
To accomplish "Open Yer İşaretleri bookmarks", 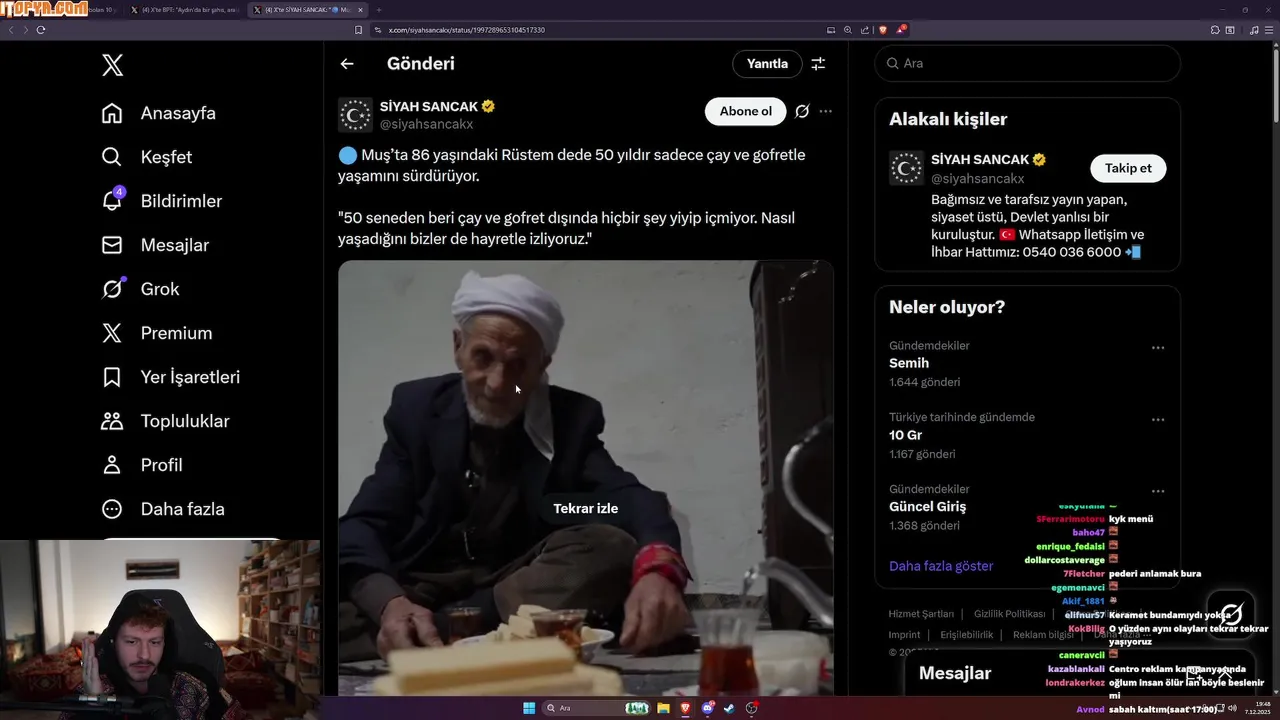I will [170, 377].
